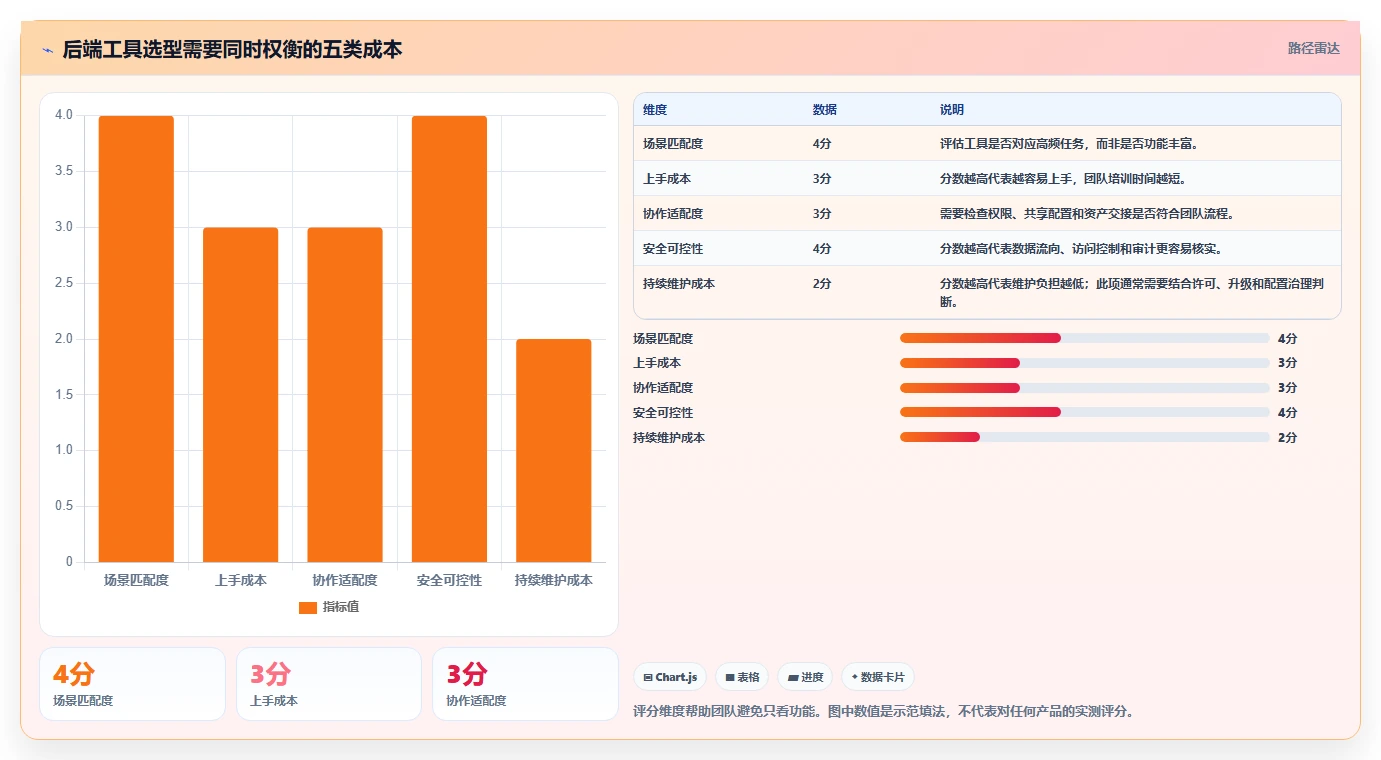Click the 安全可控性 x-axis label
This screenshot has height=760, width=1381.
pyautogui.click(x=449, y=580)
